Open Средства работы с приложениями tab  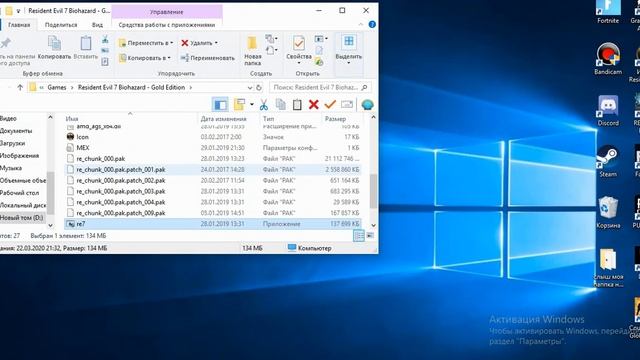[x=167, y=25]
